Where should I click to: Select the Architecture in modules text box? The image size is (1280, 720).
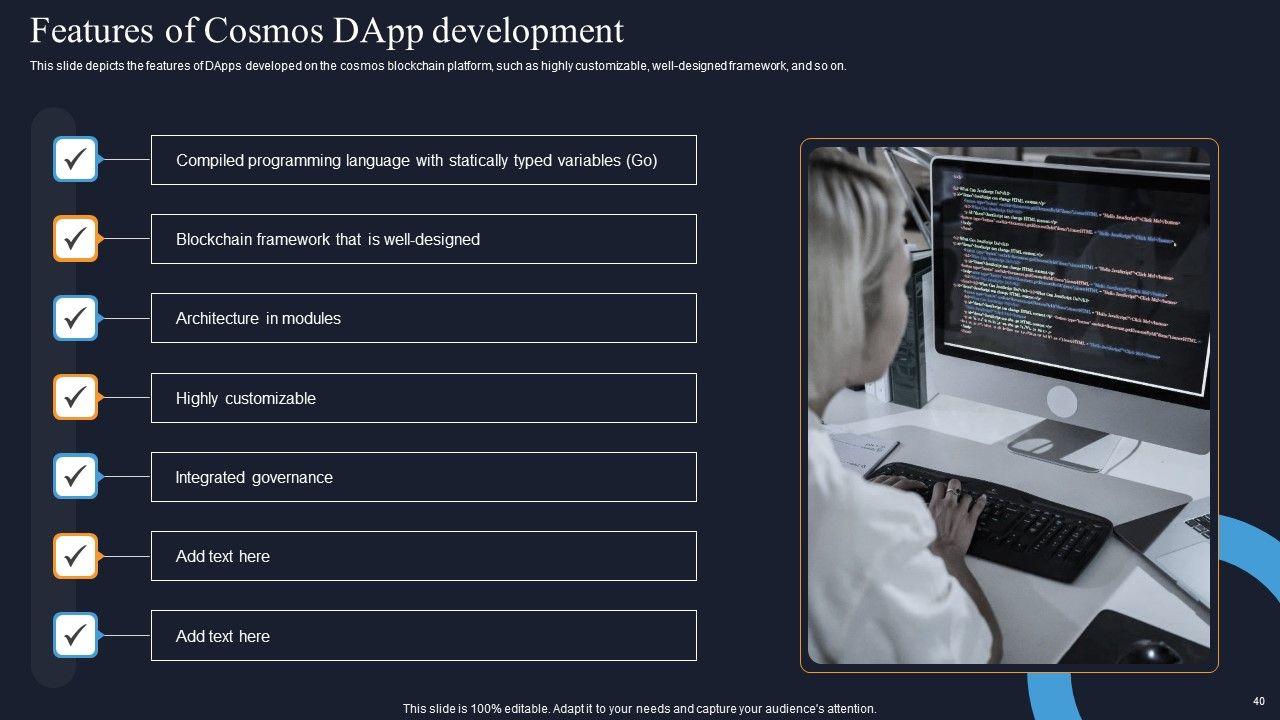(424, 318)
